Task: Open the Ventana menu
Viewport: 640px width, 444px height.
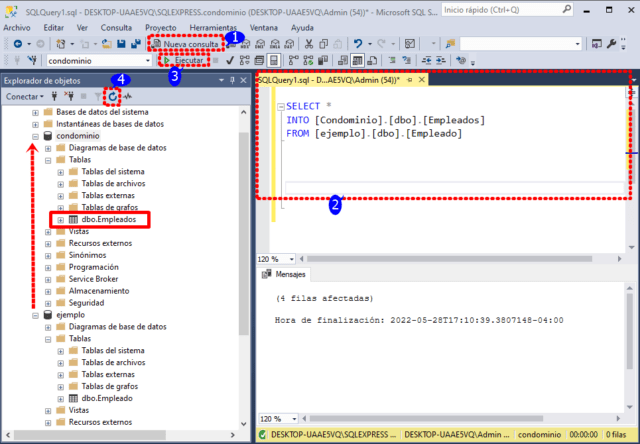Action: point(264,28)
